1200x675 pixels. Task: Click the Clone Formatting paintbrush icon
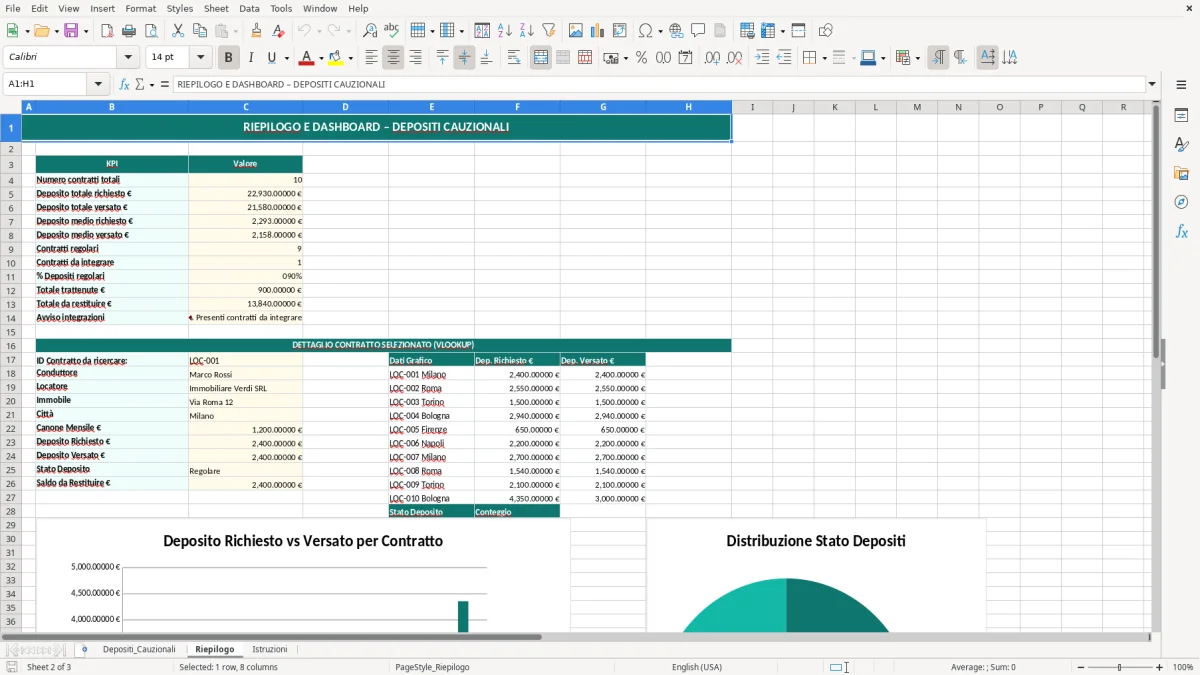257,31
